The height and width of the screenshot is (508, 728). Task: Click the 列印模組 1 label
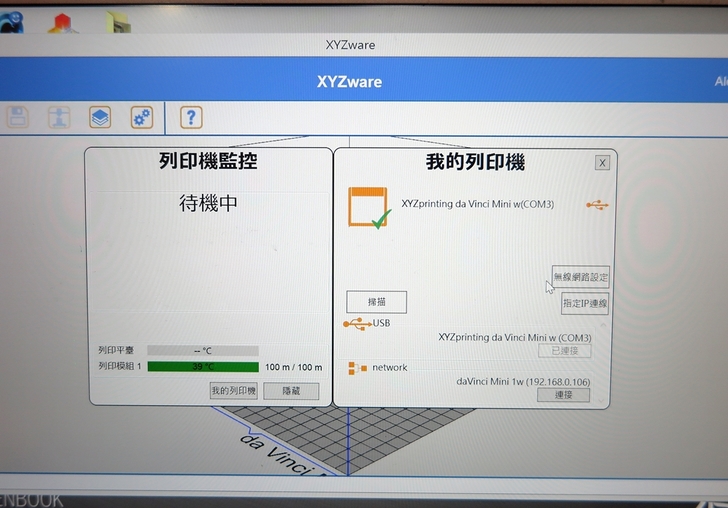point(119,366)
